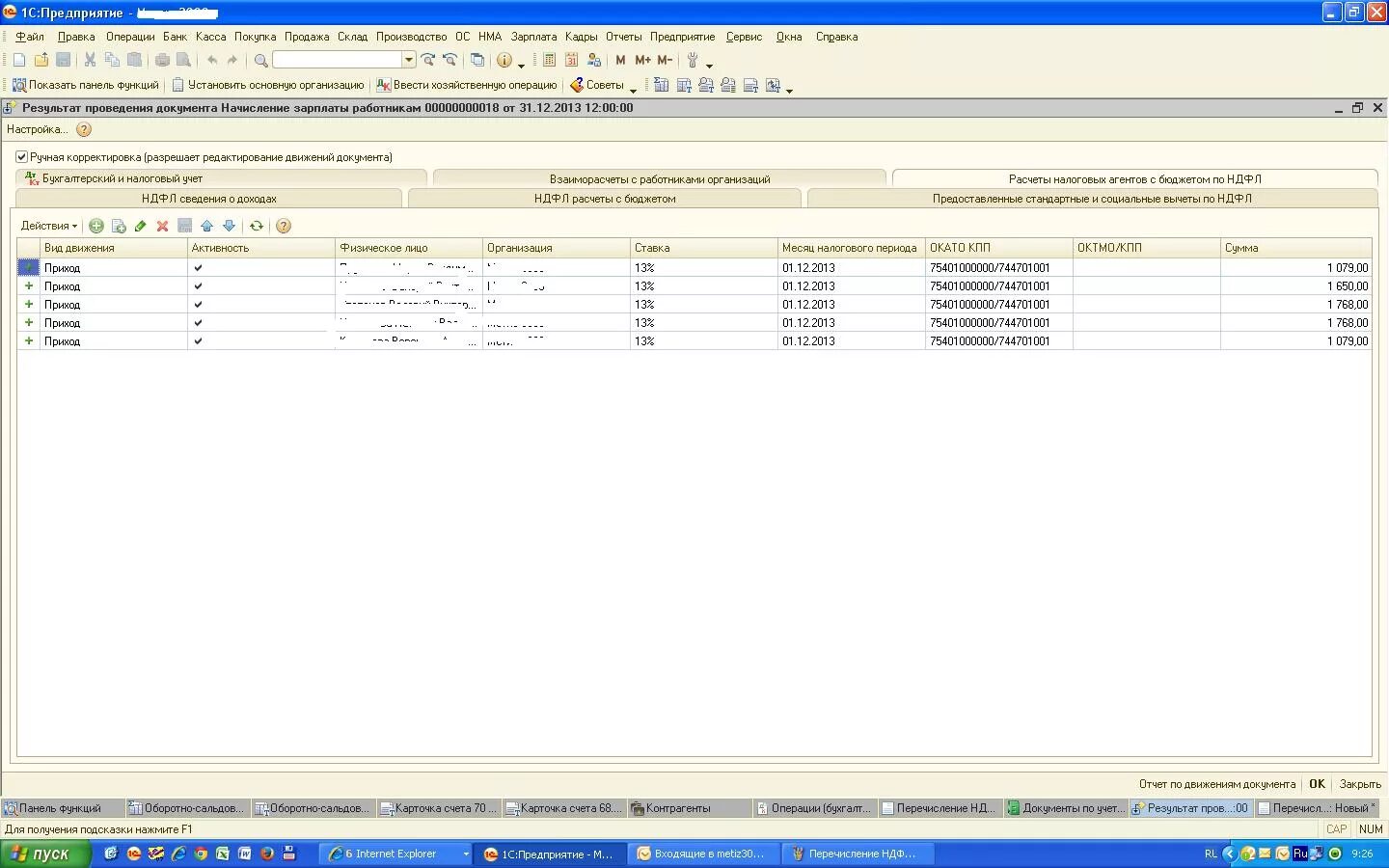1389x868 pixels.
Task: Click the Физическое лицо column header
Action: point(408,248)
